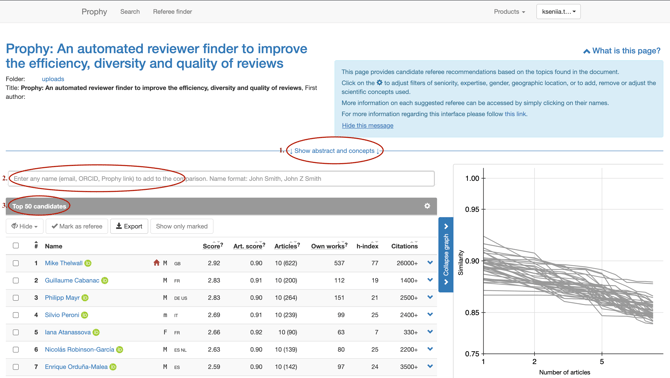
Task: Click the gear icon in the info message
Action: (379, 82)
